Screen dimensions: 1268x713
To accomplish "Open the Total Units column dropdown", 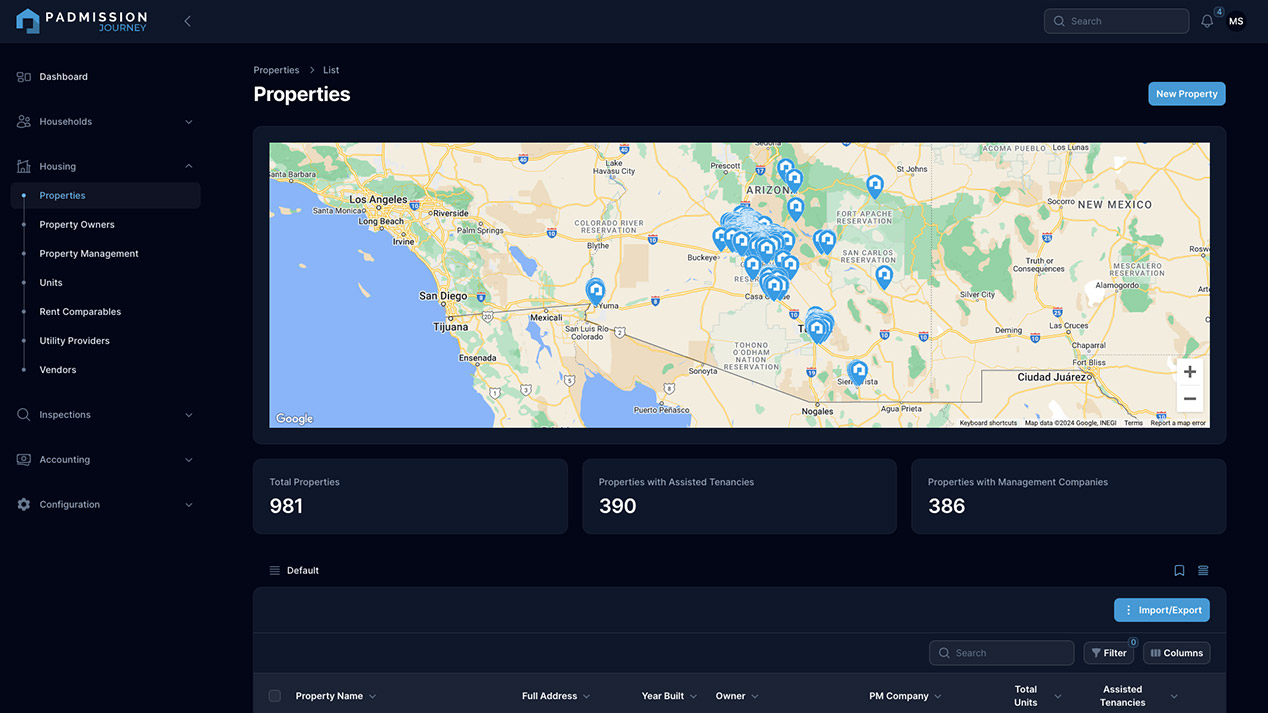I will (1058, 697).
